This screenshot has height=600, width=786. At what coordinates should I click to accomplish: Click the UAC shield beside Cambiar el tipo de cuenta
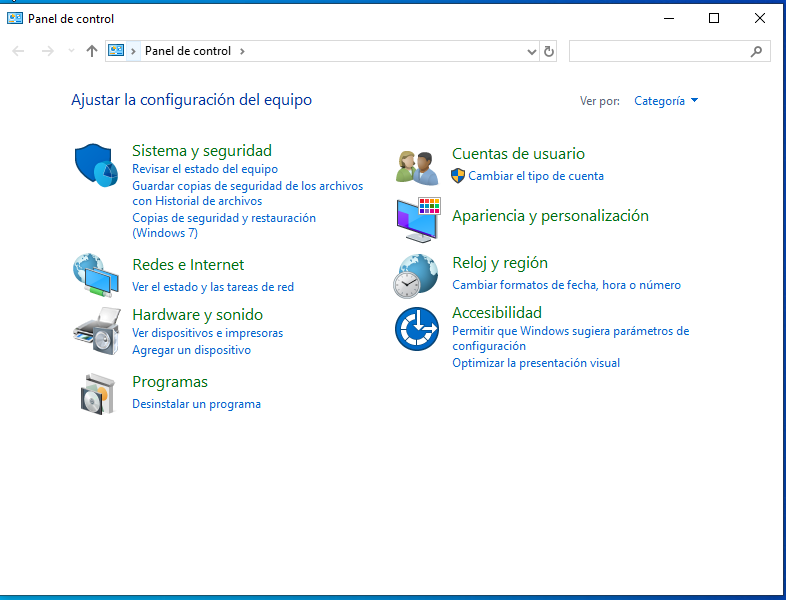[x=458, y=176]
